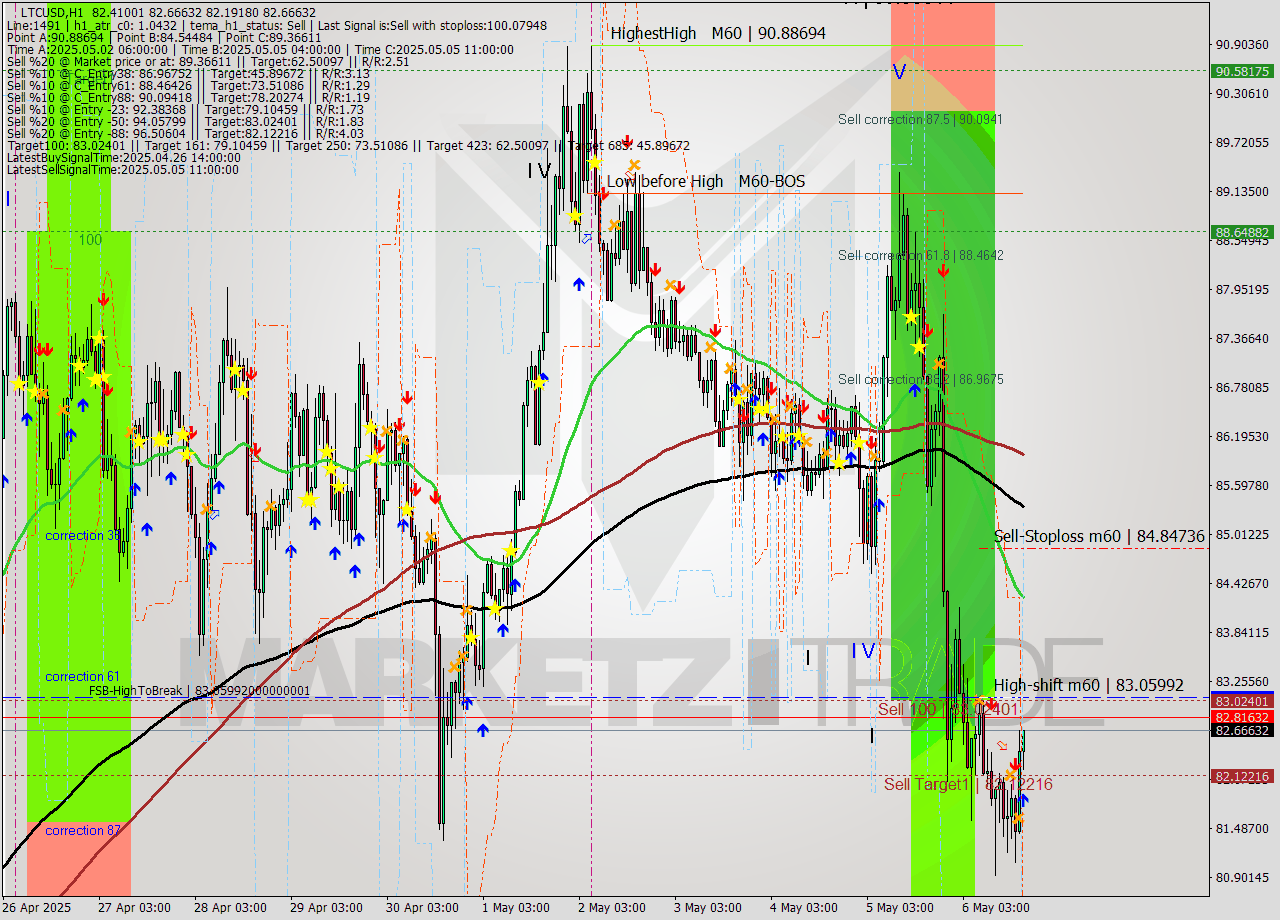Click the 30 Apr 03:00 axis label
The height and width of the screenshot is (920, 1280).
pos(423,908)
